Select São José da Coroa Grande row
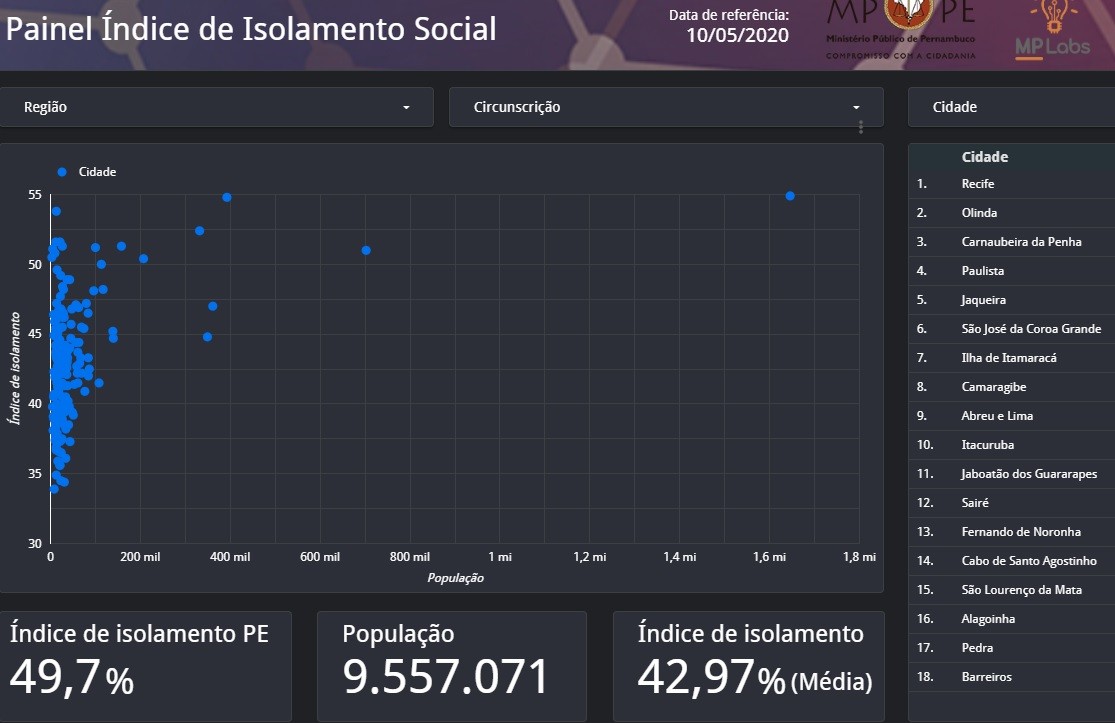Viewport: 1115px width, 723px height. pyautogui.click(x=1011, y=329)
